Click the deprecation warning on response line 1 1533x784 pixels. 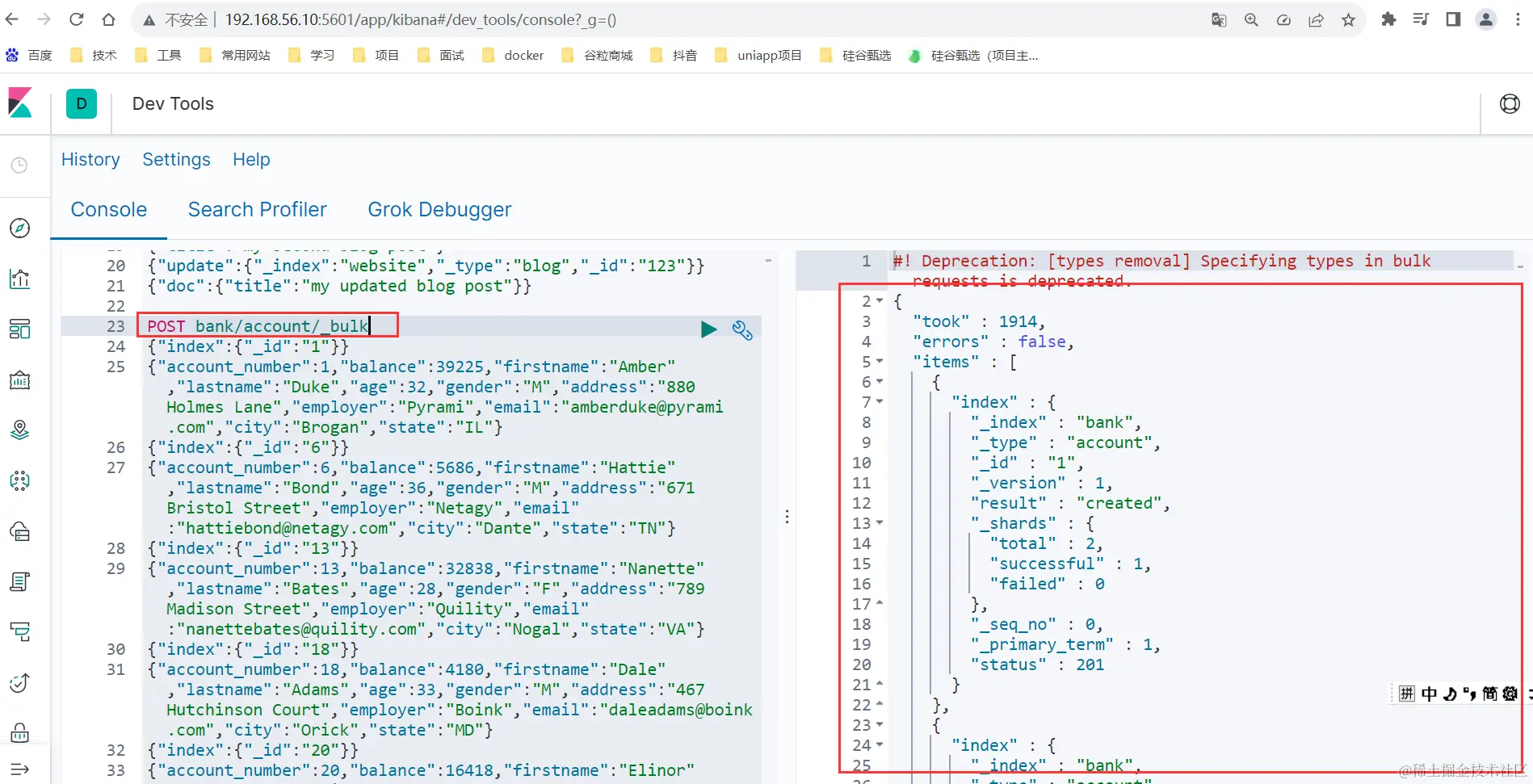(1161, 270)
